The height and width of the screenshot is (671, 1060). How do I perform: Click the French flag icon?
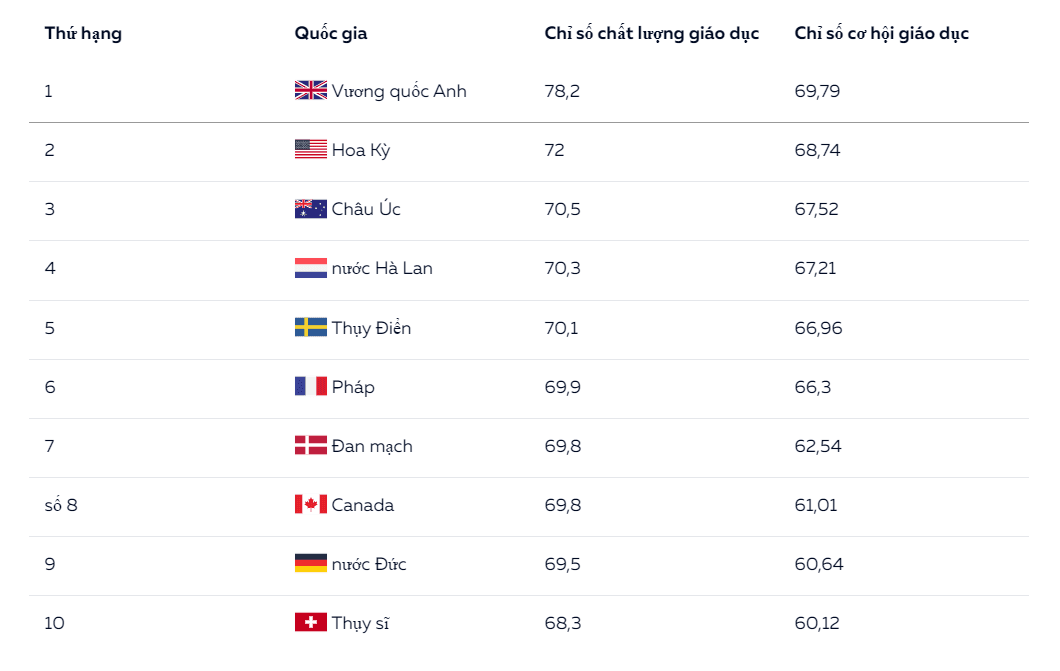[x=310, y=387]
